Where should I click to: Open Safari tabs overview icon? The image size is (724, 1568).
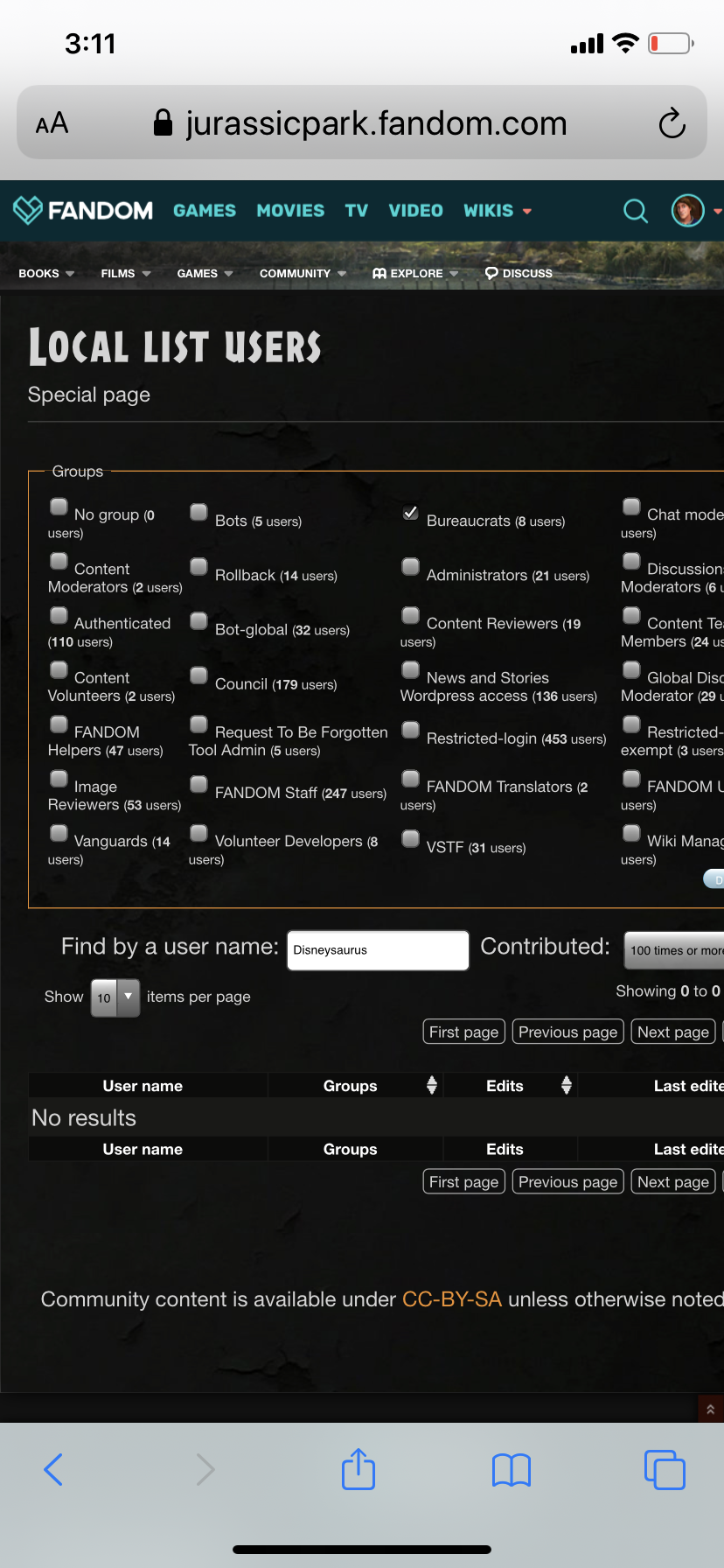pos(665,1470)
